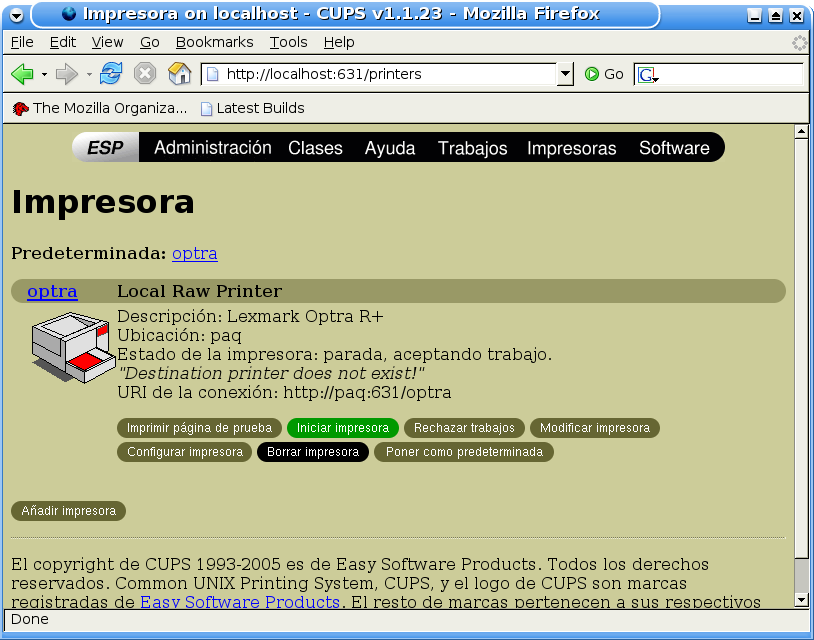Screen dimensions: 814x640
Task: Open the Forward button history dropdown
Action: (89, 75)
